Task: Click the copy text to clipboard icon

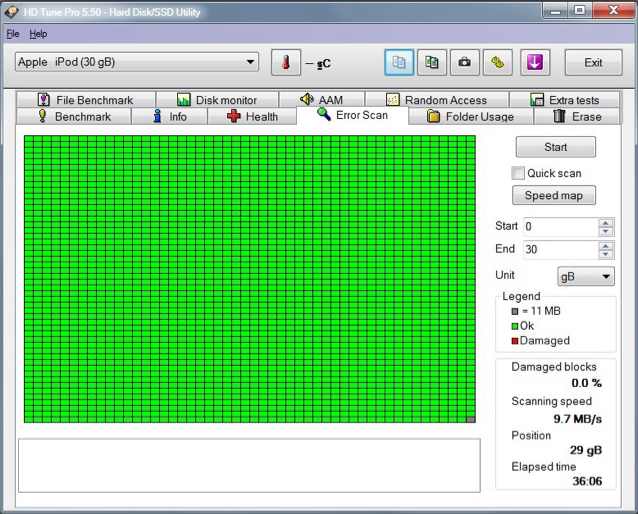Action: pos(399,62)
